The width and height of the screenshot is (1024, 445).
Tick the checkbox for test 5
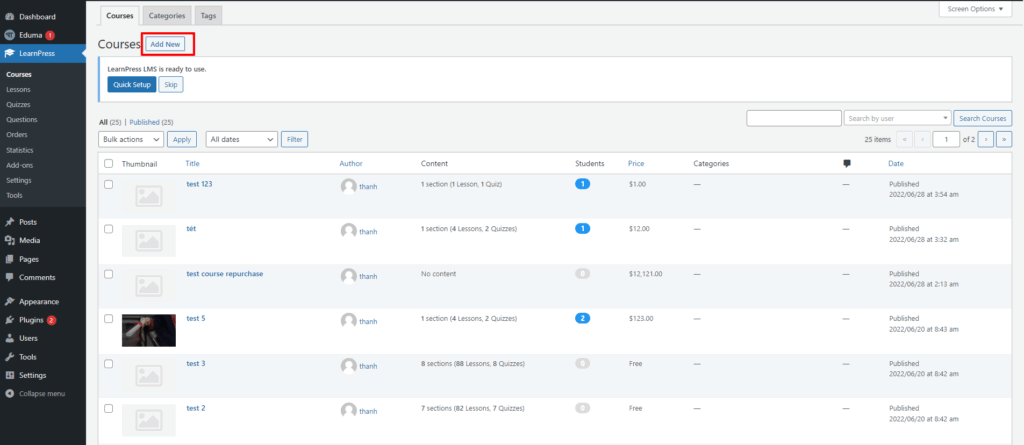[x=108, y=318]
